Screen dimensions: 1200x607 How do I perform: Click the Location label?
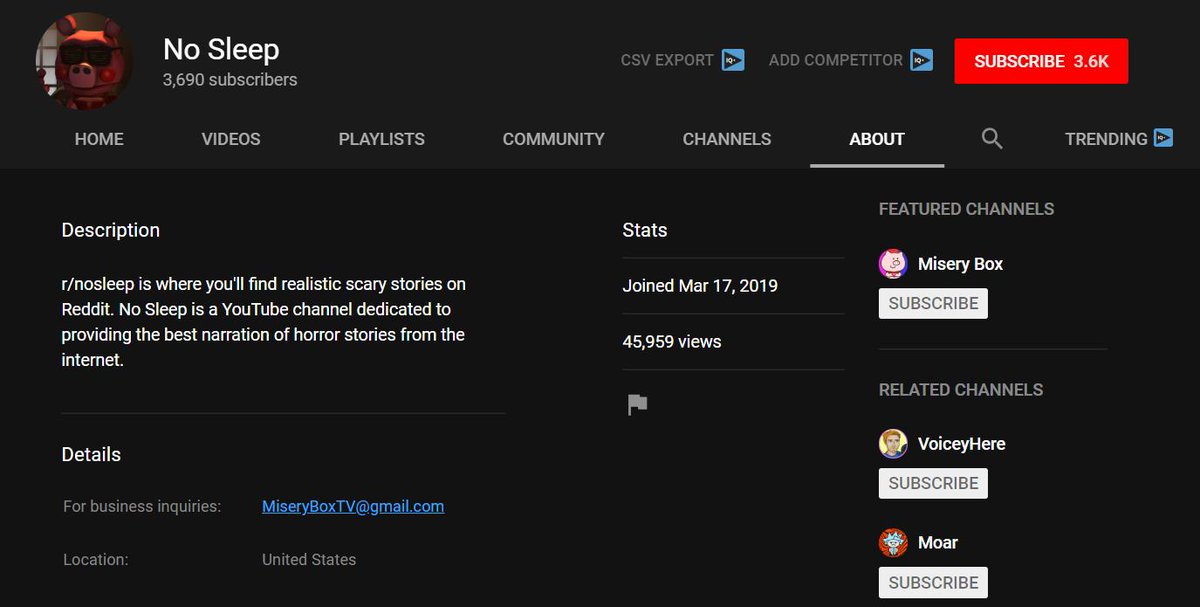(96, 560)
